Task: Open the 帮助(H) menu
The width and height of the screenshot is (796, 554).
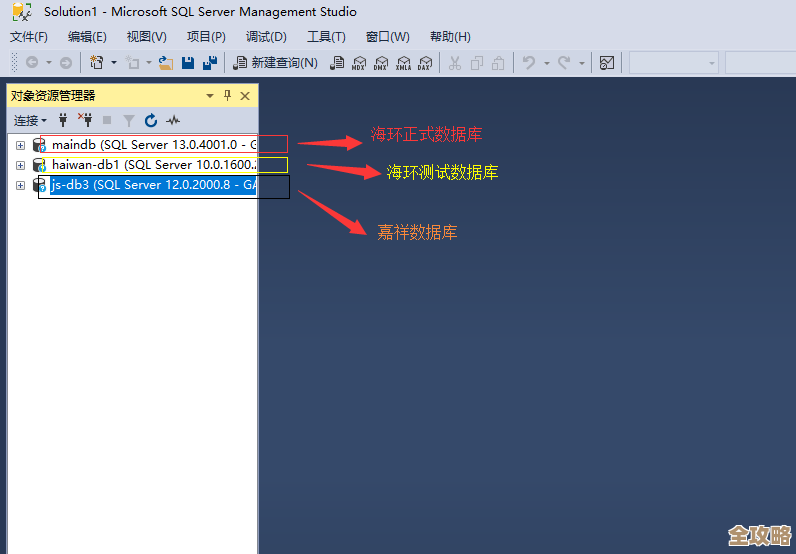Action: coord(450,37)
